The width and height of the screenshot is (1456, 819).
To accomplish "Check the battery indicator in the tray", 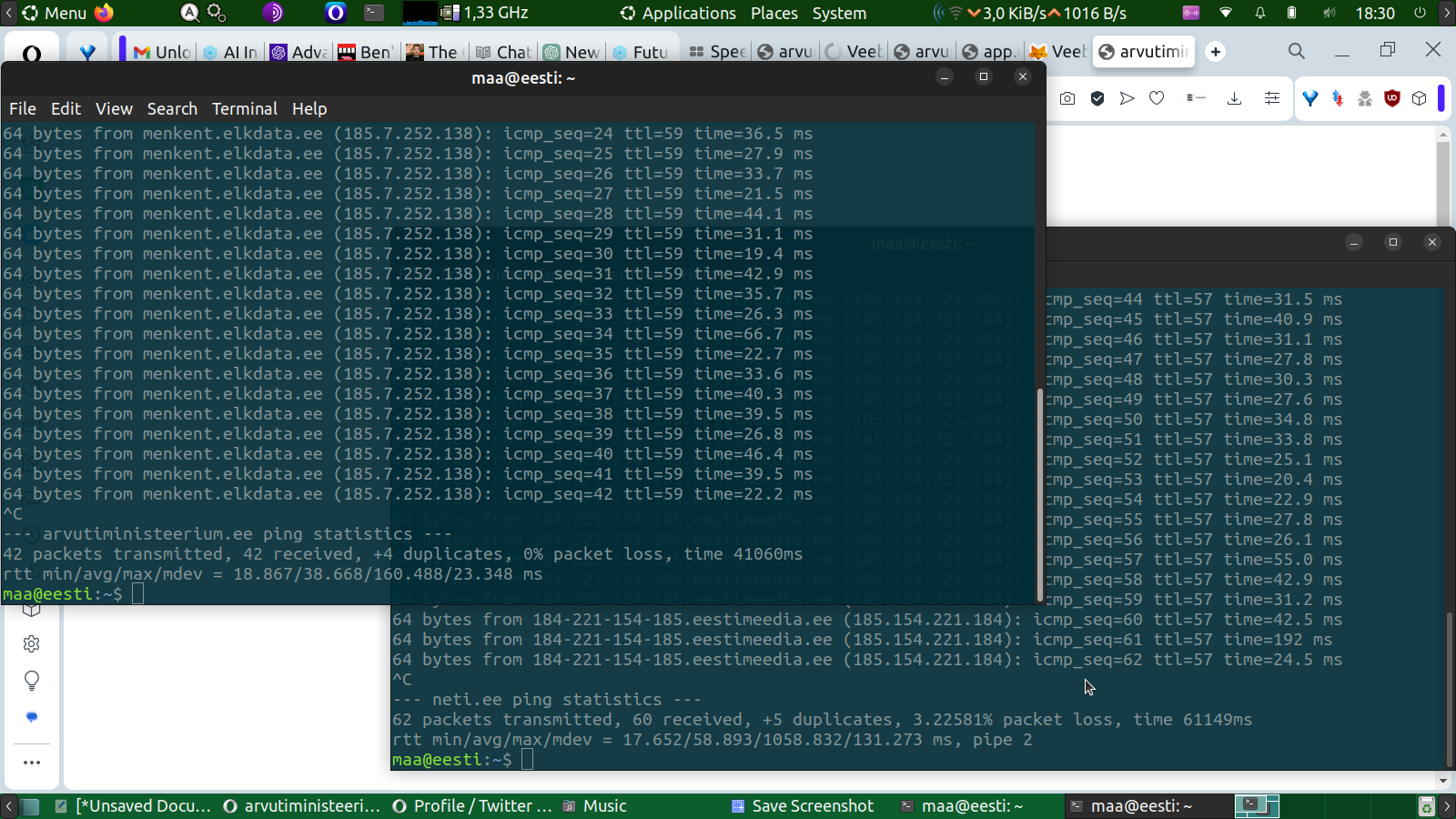I will coord(1291,13).
